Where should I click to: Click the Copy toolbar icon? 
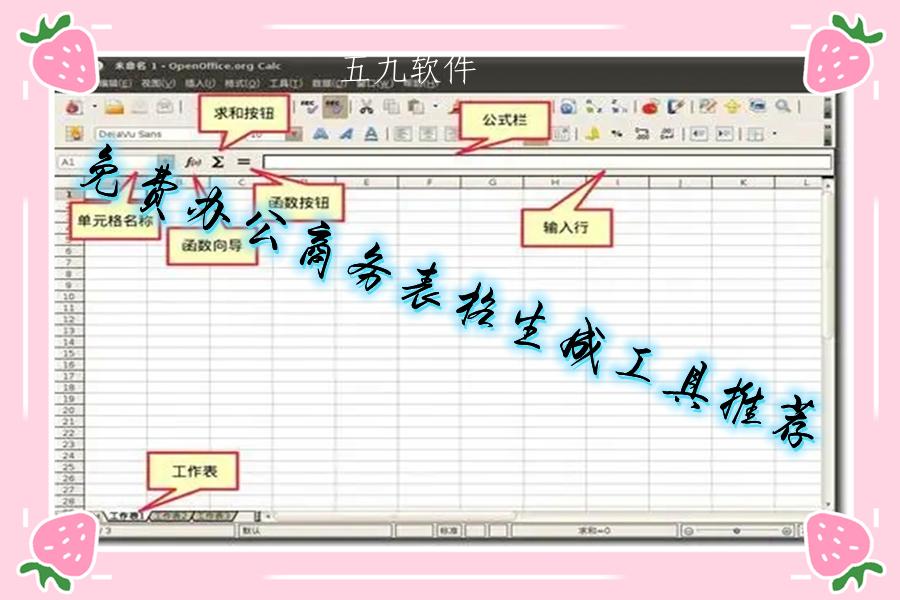coord(391,105)
